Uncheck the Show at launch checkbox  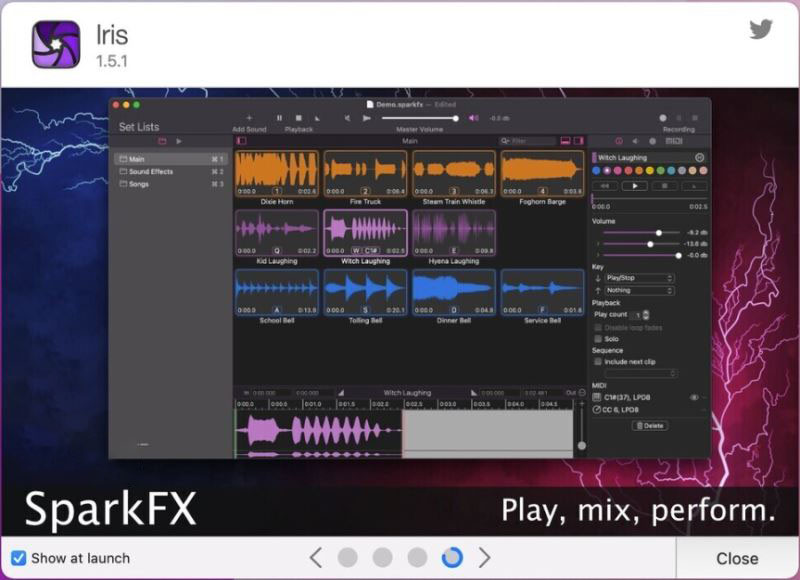(18, 558)
